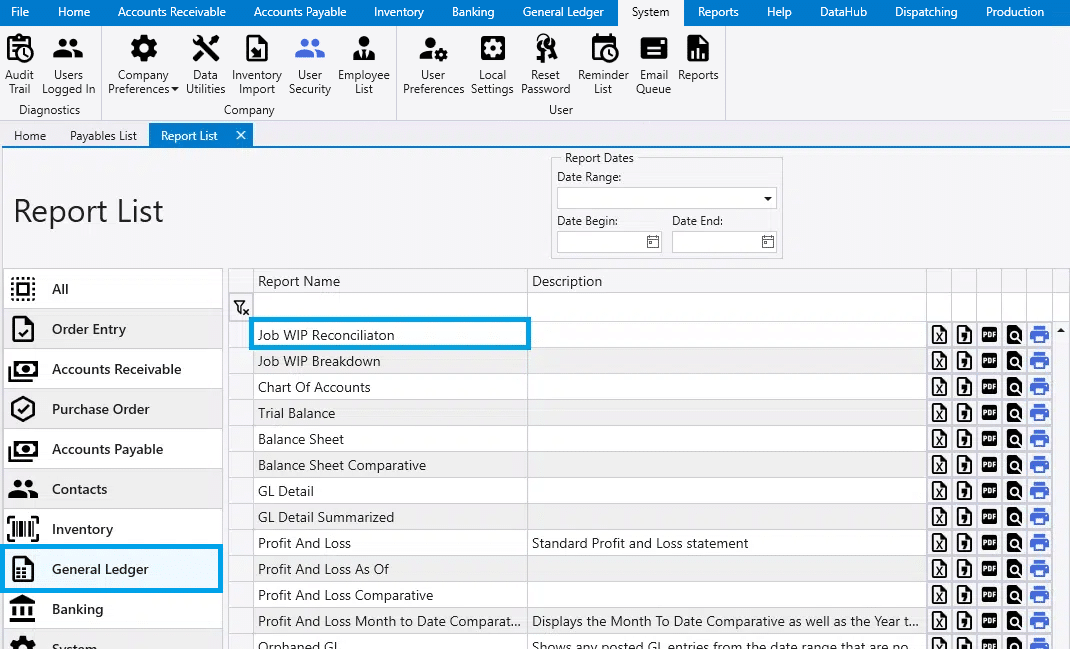
Task: Close the Report List tab
Action: pos(241,135)
